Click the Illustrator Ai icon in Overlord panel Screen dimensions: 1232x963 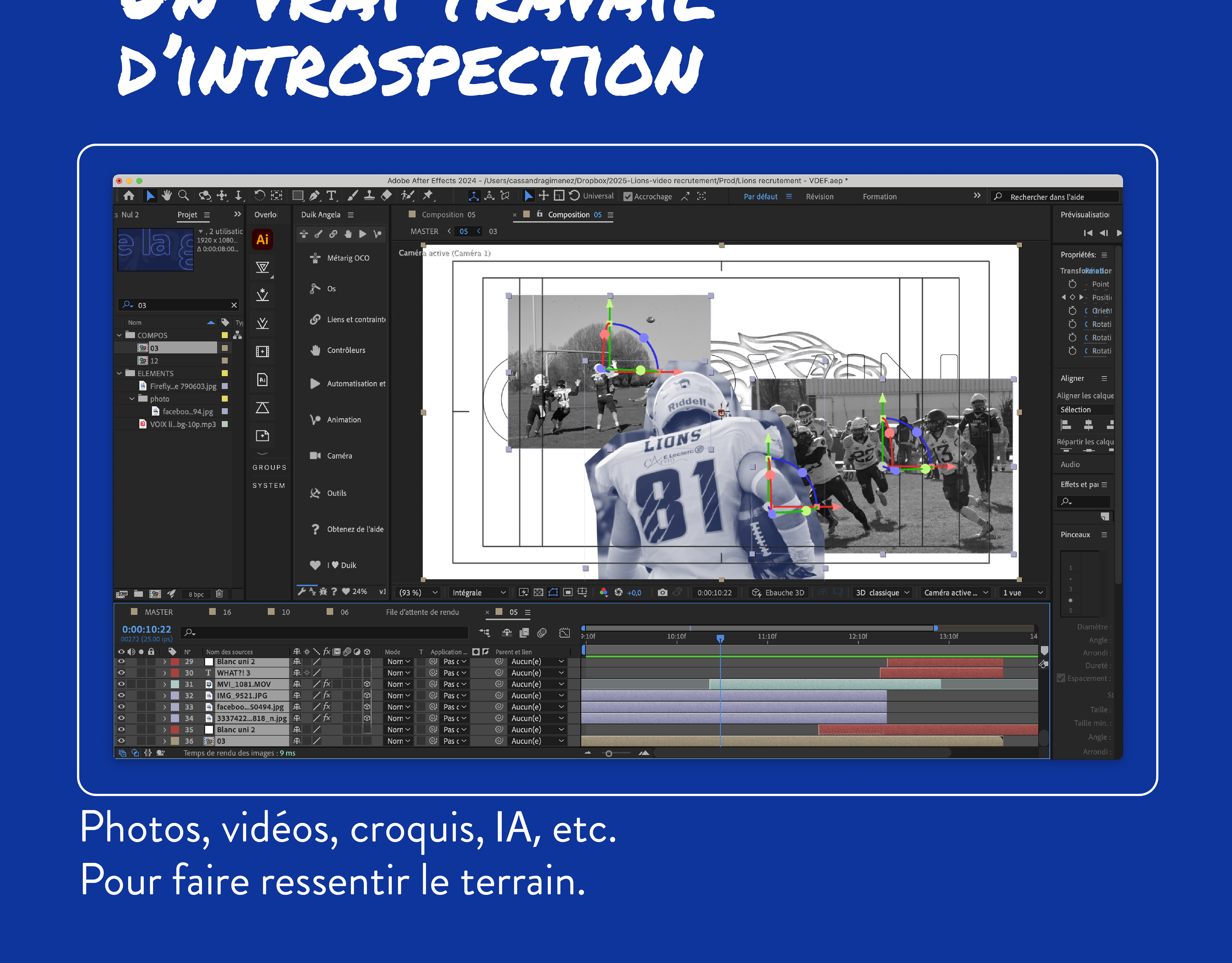[262, 239]
